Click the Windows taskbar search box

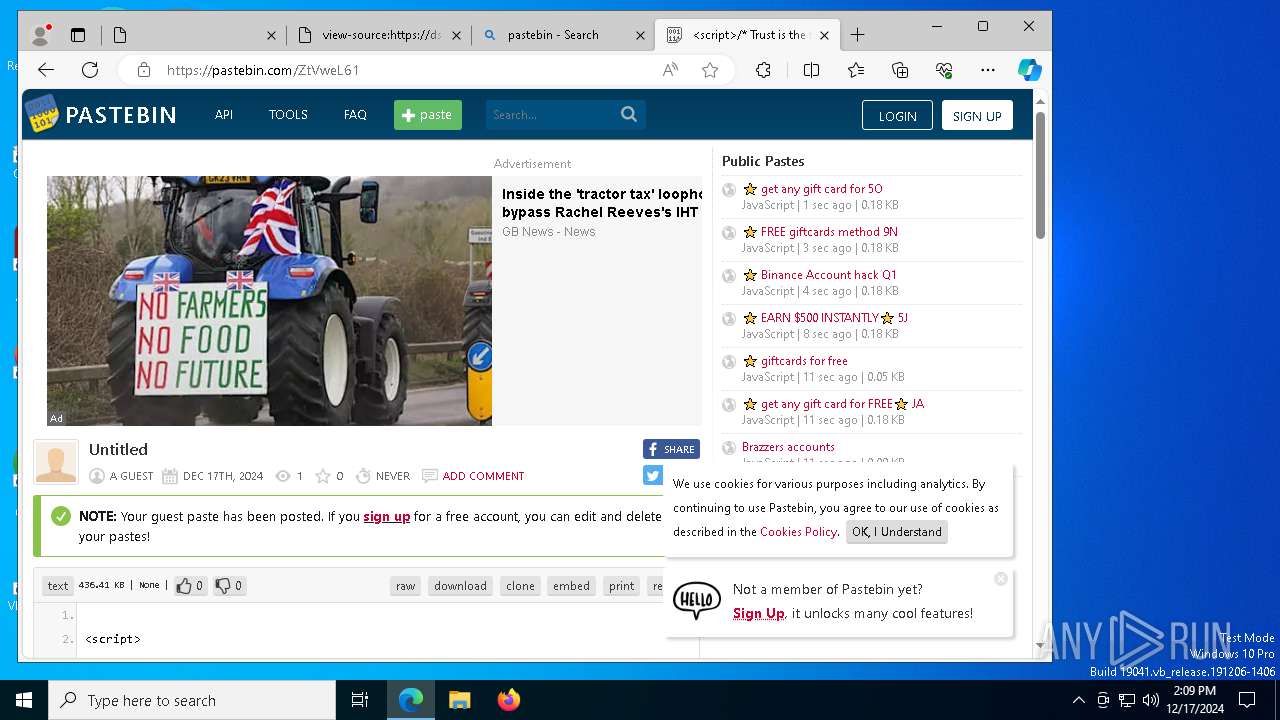pyautogui.click(x=192, y=700)
